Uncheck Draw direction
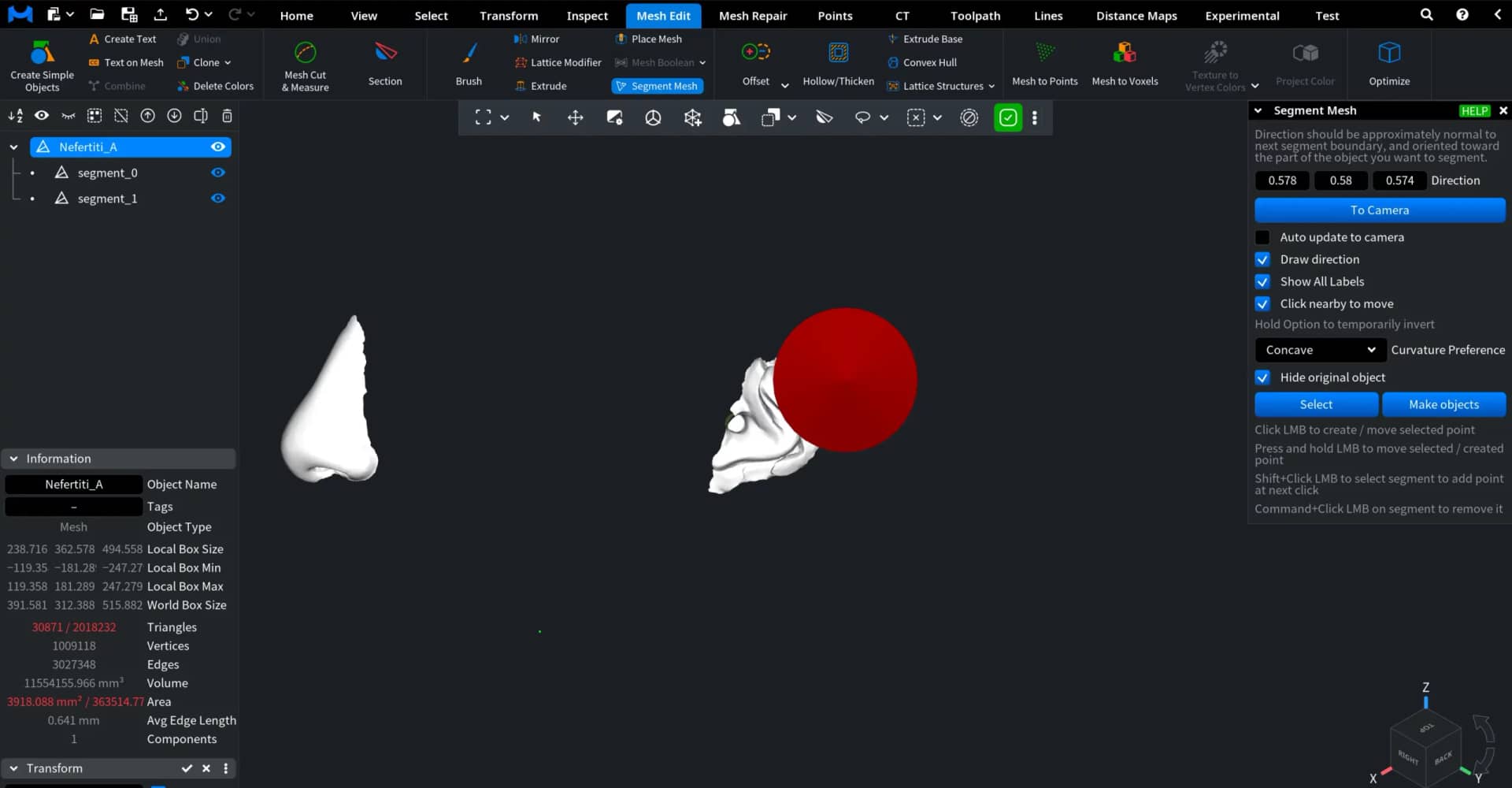The image size is (1512, 788). [x=1262, y=259]
